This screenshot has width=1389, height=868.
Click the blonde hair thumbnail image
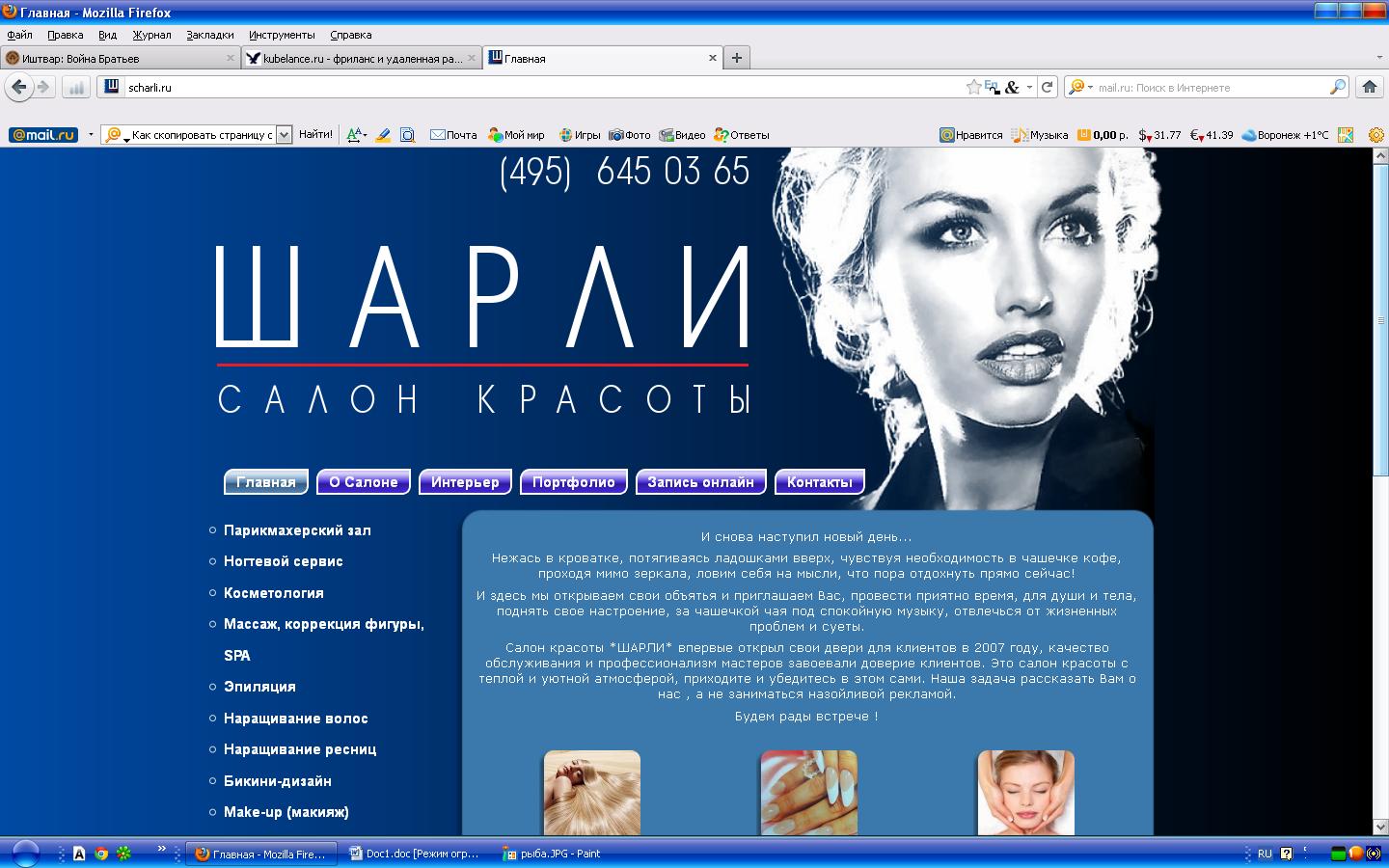pyautogui.click(x=592, y=793)
